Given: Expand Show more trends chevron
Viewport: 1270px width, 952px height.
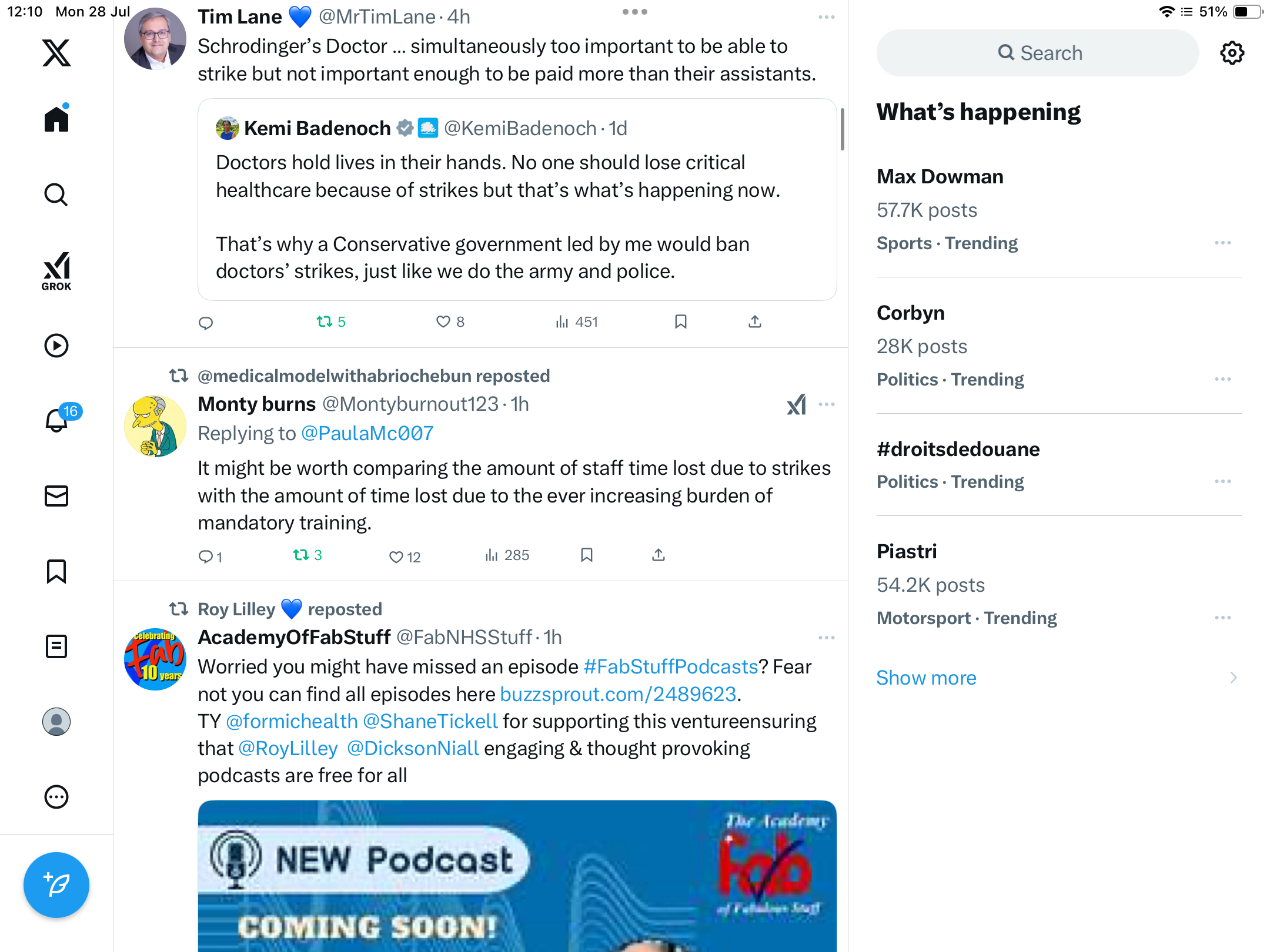Looking at the screenshot, I should [1234, 678].
